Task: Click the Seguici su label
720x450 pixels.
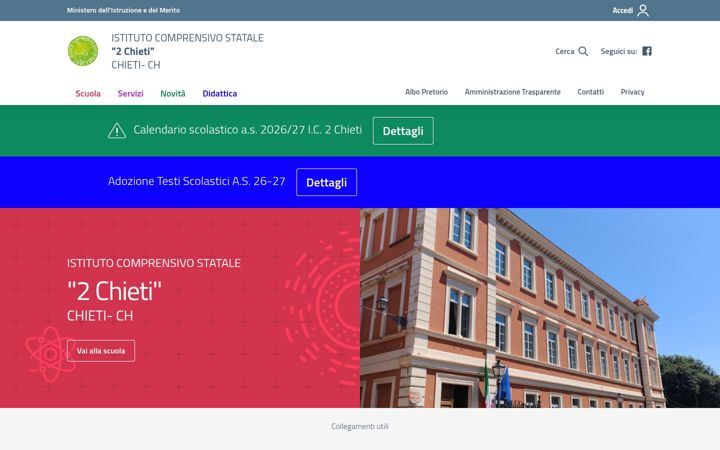Action: 619,51
